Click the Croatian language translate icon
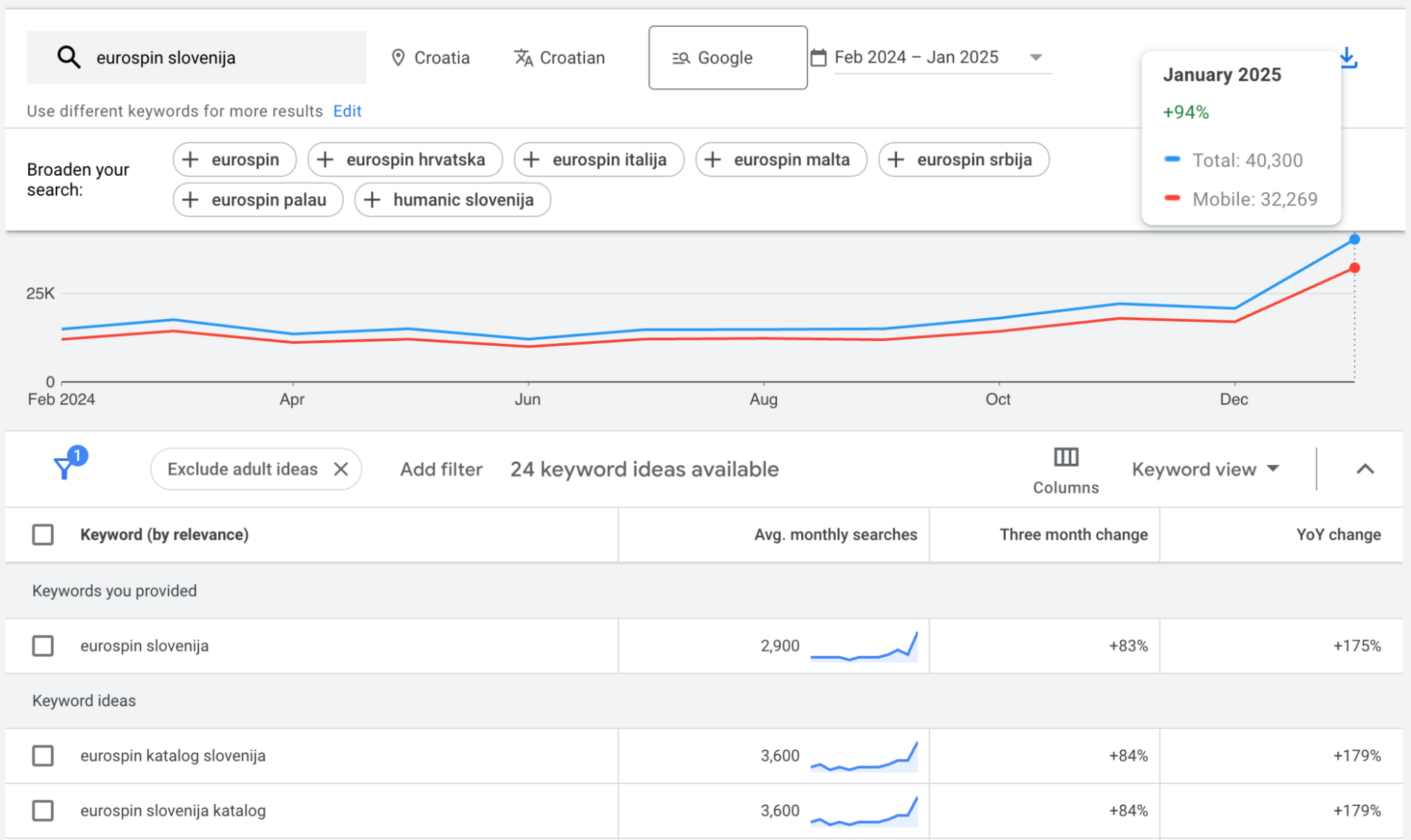Screen dimensions: 1411x840 [x=523, y=58]
